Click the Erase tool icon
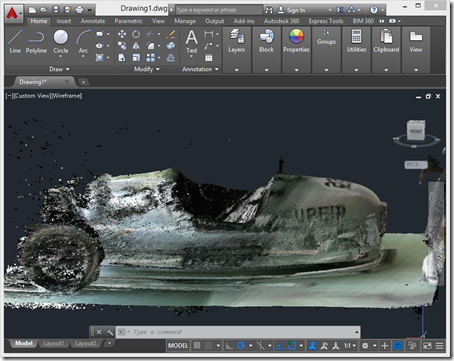 pyautogui.click(x=171, y=34)
